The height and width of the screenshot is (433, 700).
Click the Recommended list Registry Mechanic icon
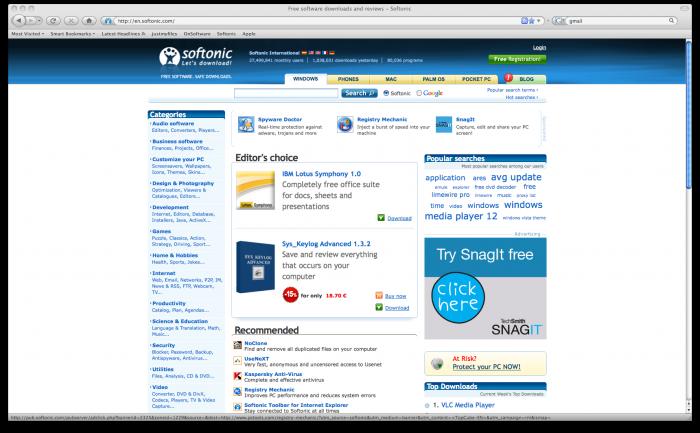pyautogui.click(x=238, y=392)
